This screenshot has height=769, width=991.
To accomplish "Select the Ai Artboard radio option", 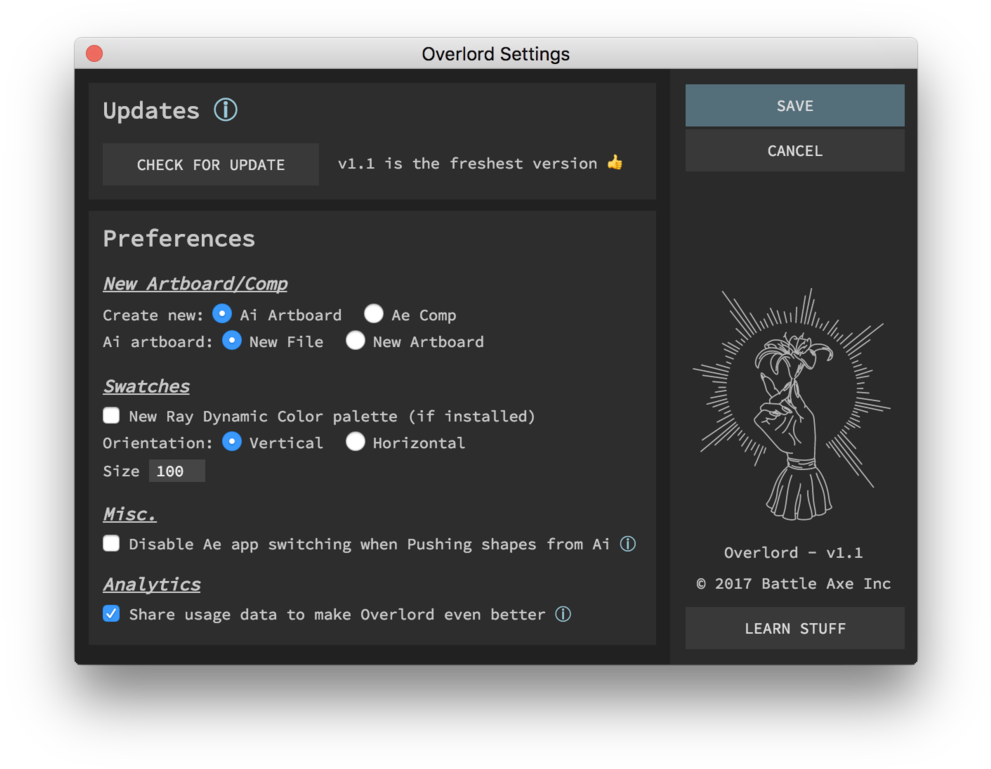I will [222, 314].
